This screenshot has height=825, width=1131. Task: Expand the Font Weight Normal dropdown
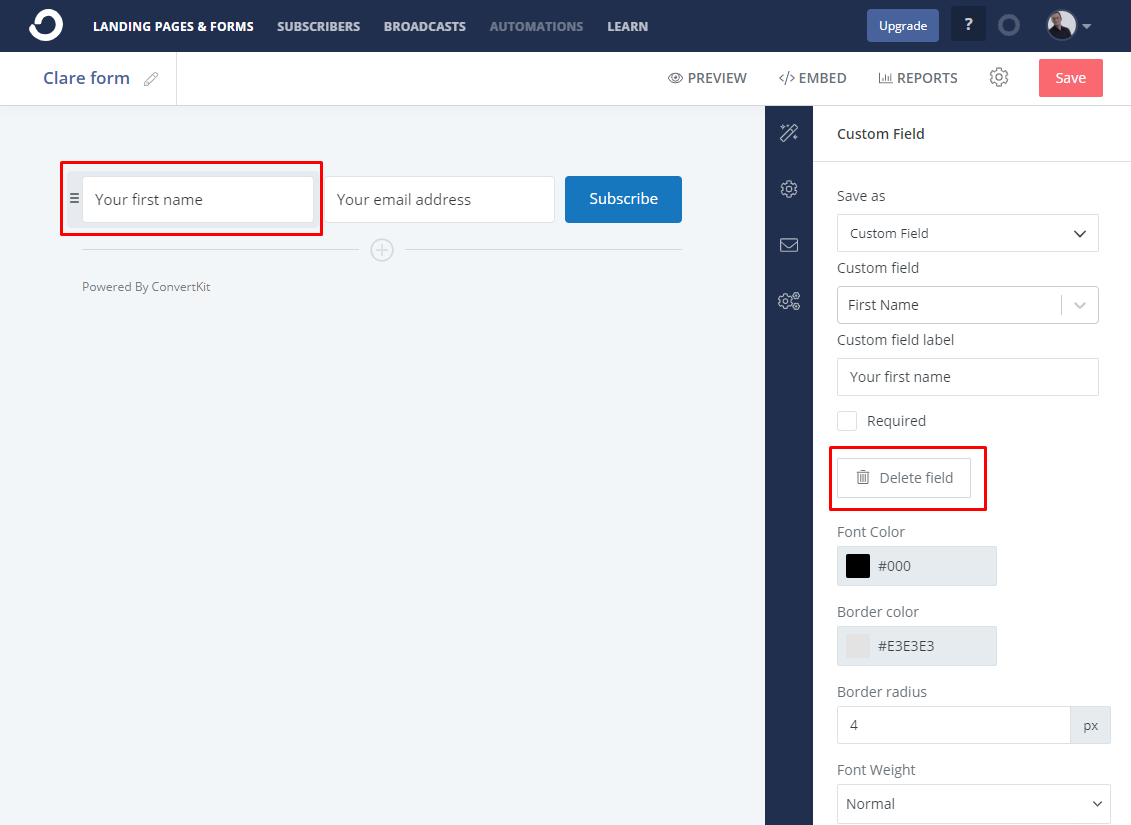coord(973,803)
